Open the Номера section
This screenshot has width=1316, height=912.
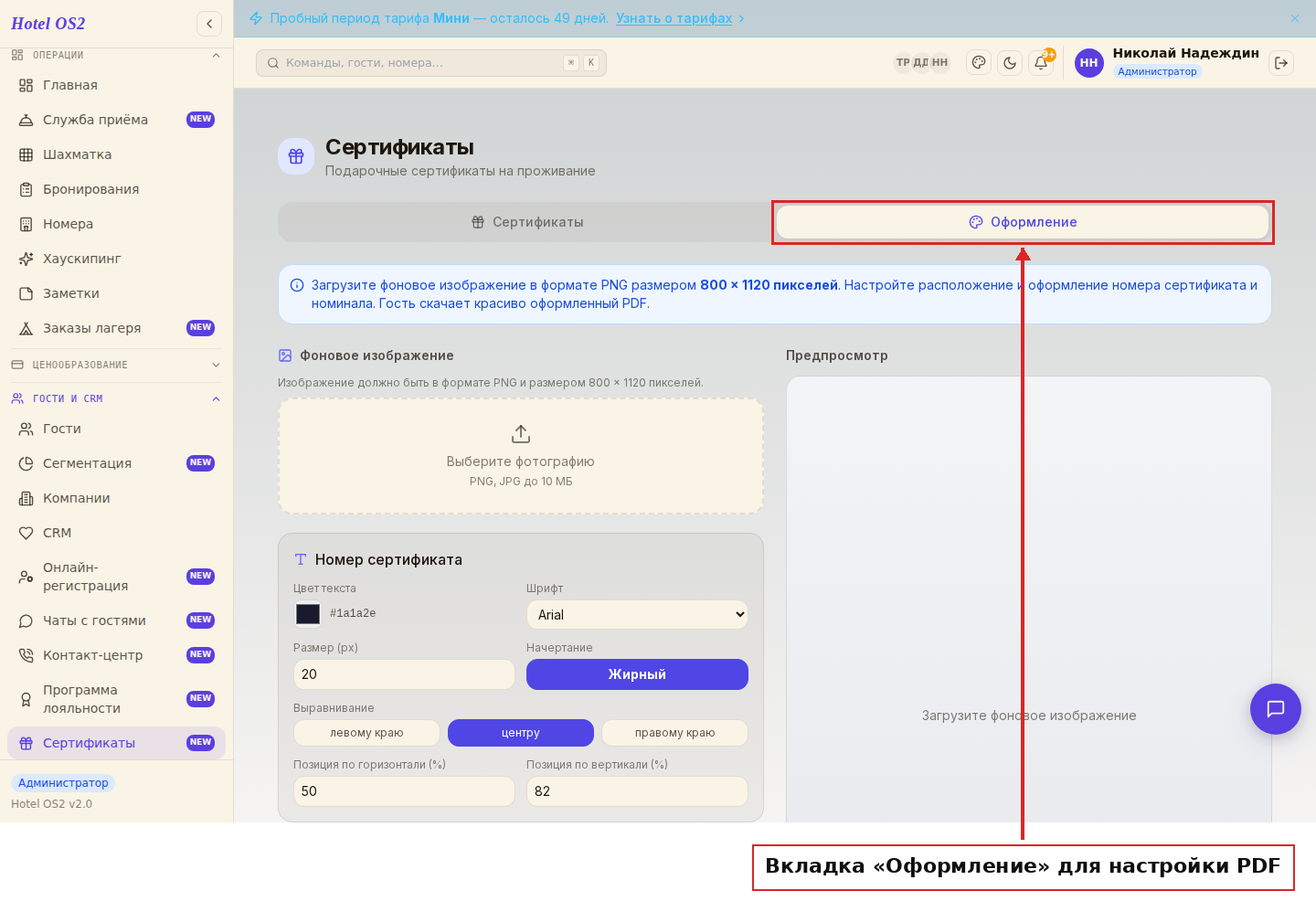click(x=116, y=224)
